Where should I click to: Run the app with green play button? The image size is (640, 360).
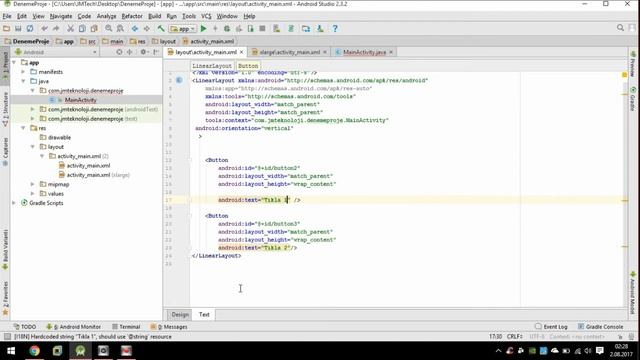point(203,29)
